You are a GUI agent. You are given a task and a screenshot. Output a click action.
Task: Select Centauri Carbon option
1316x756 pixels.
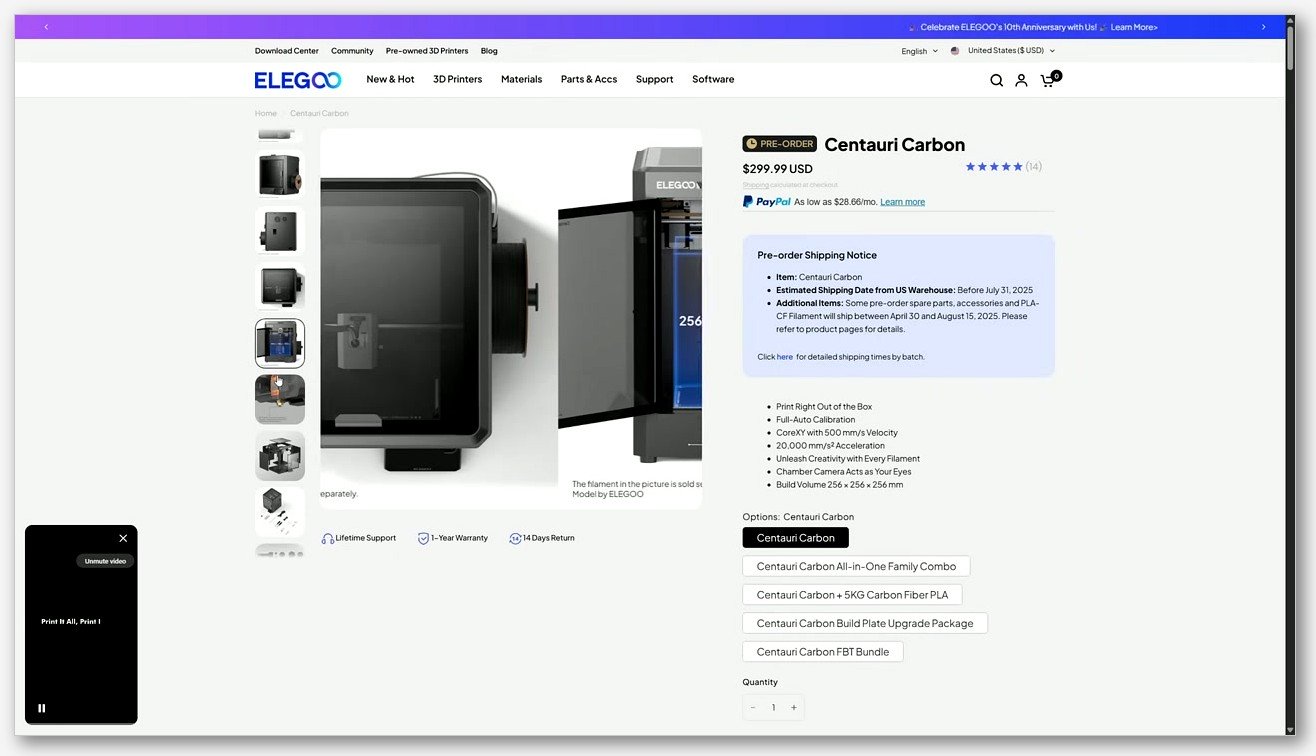[x=796, y=538]
